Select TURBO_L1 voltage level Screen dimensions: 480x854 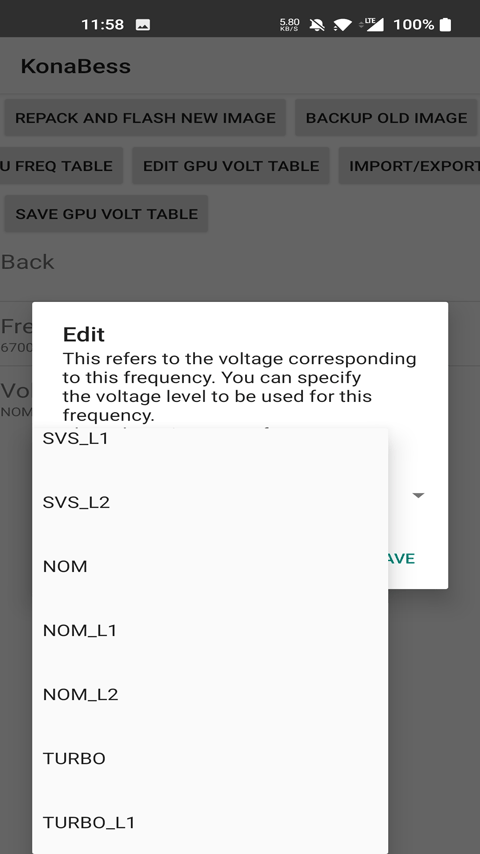(210, 822)
